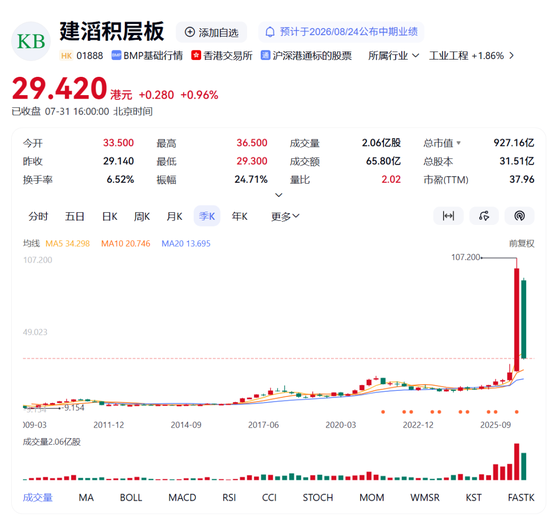Click the BMP基础行情 tag icon
Image resolution: width=550 pixels, height=515 pixels.
[x=116, y=55]
